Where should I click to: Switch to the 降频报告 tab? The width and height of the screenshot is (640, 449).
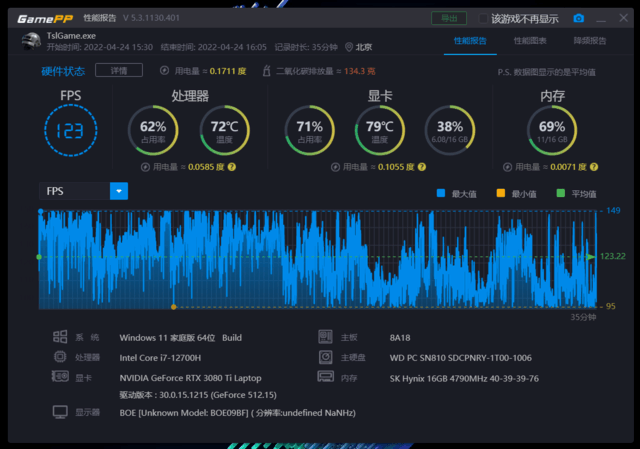589,41
